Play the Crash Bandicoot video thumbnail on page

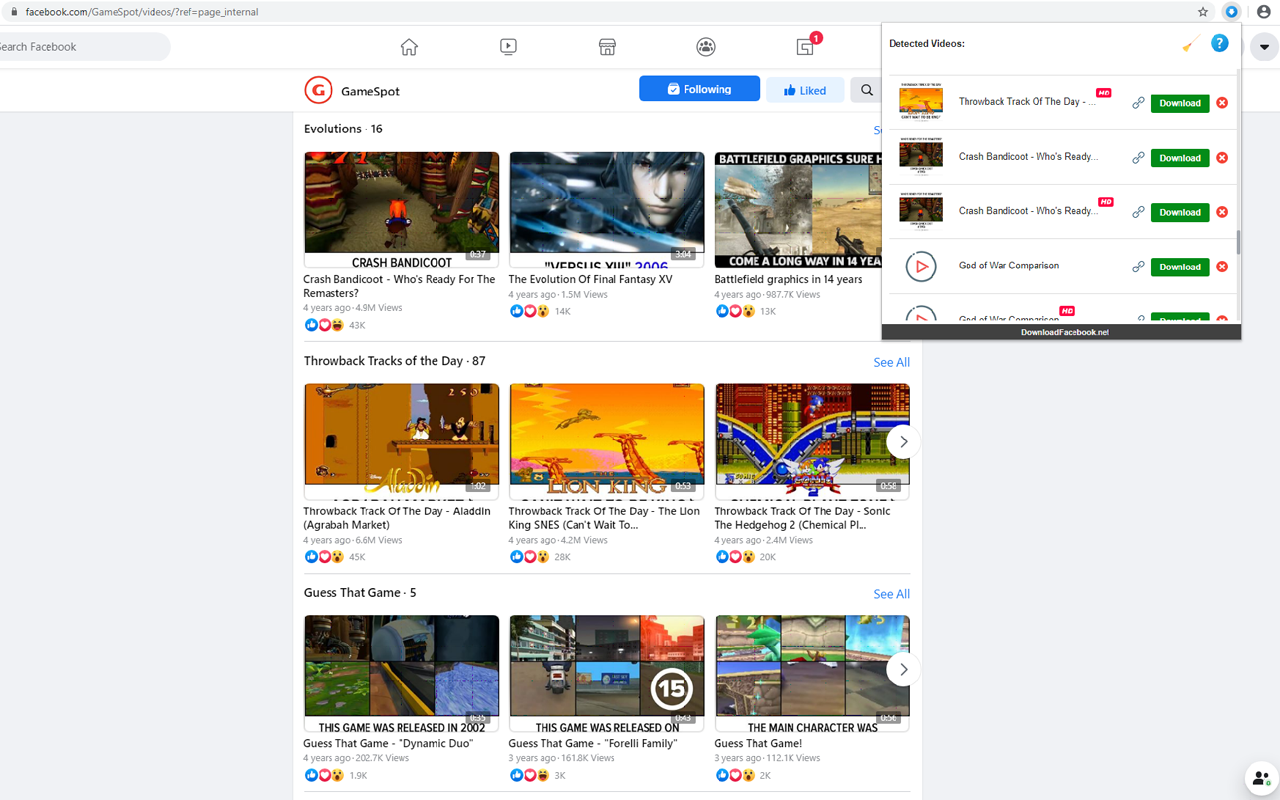click(401, 210)
